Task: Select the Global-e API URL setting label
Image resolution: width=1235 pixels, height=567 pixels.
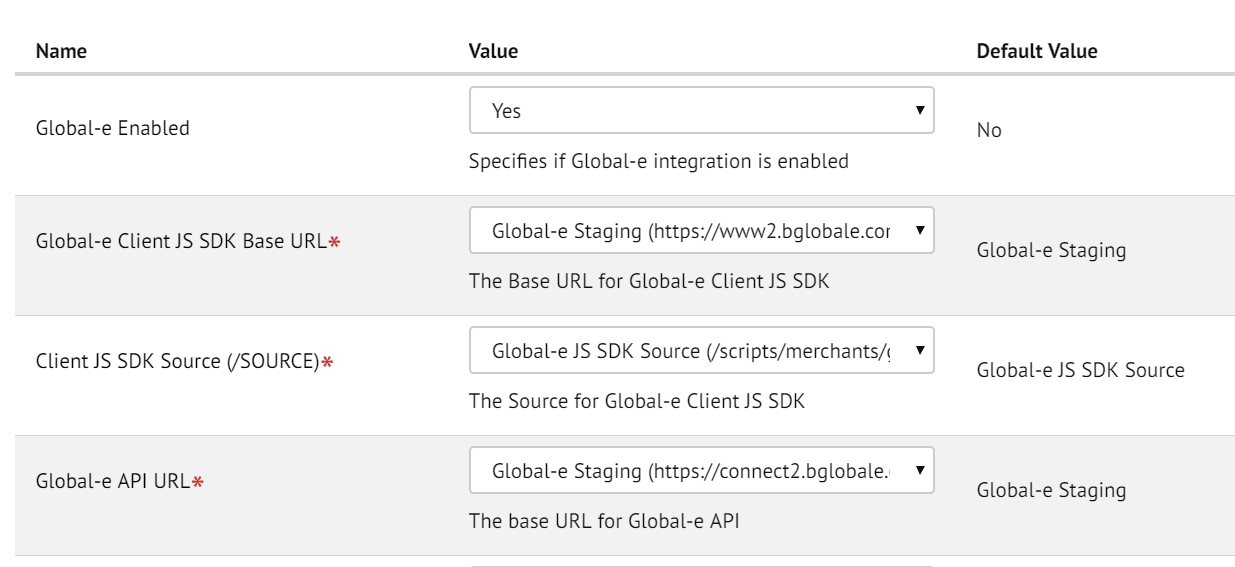Action: coord(113,482)
